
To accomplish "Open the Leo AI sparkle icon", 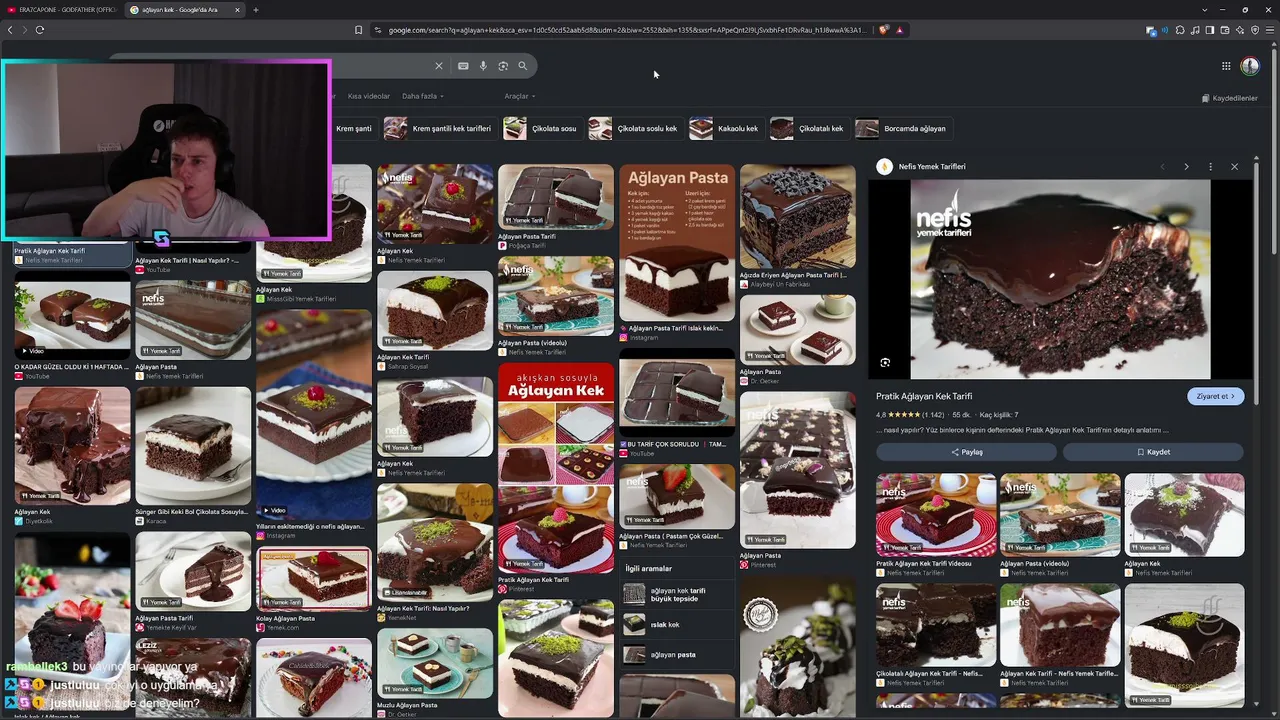I will tap(1240, 30).
